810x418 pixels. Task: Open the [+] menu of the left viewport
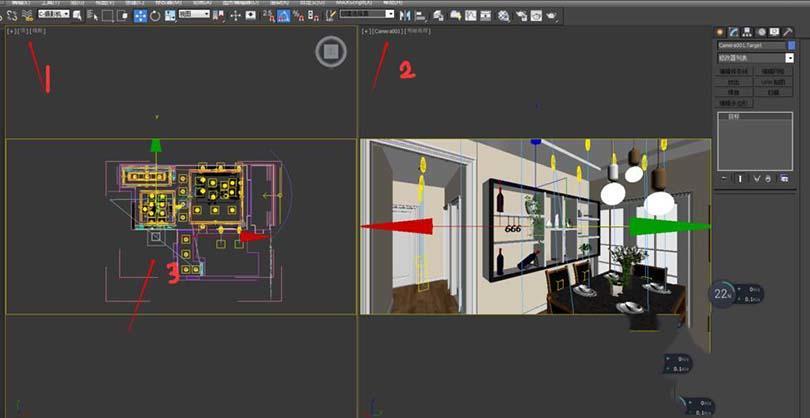pos(11,31)
